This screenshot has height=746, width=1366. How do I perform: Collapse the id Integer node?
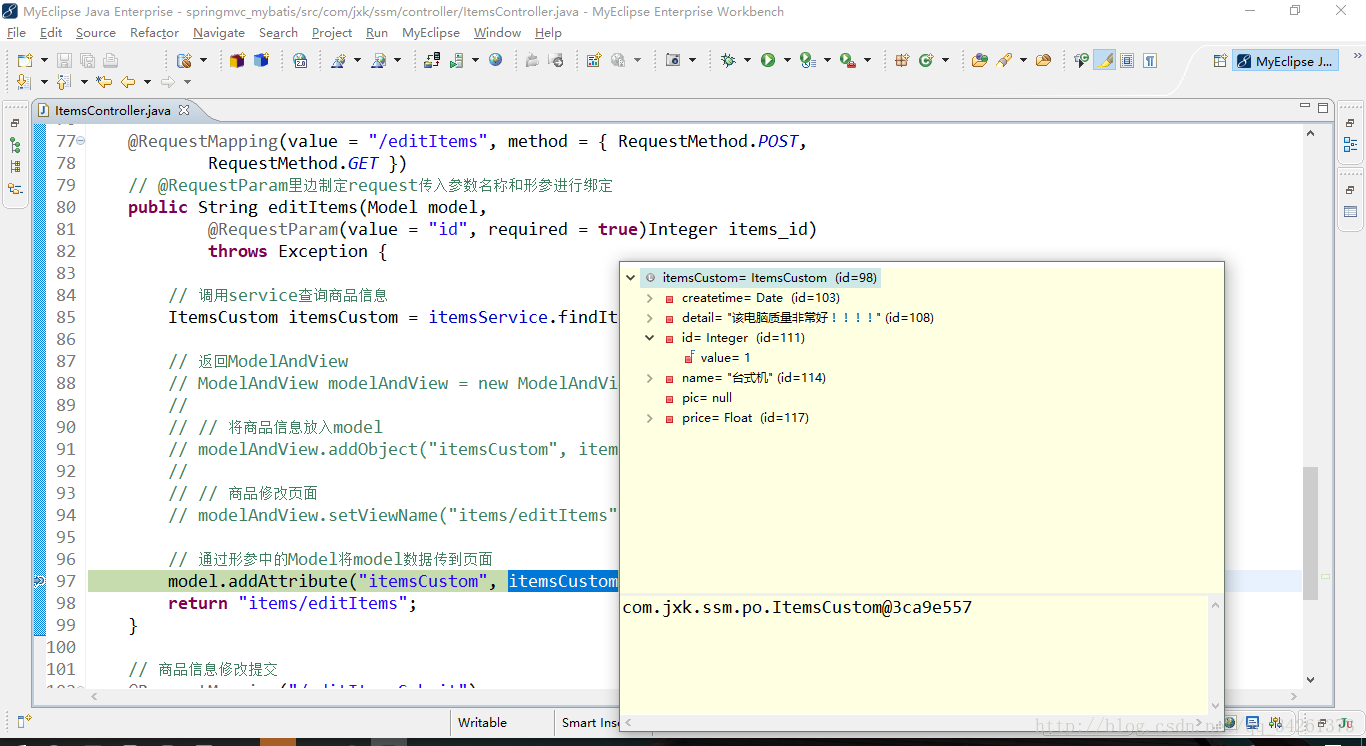(650, 338)
